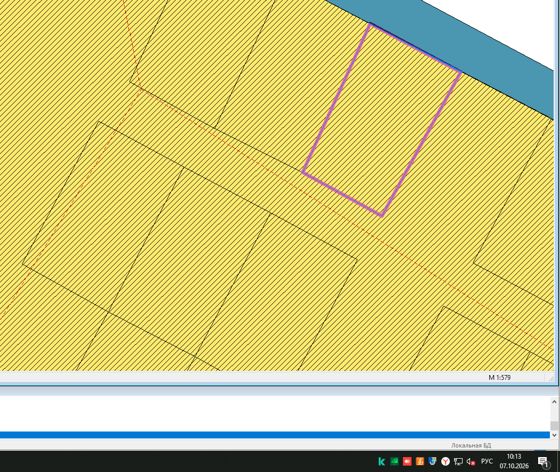Viewport: 560px width, 472px height.
Task: Open the blue shield tray icon
Action: (x=432, y=461)
